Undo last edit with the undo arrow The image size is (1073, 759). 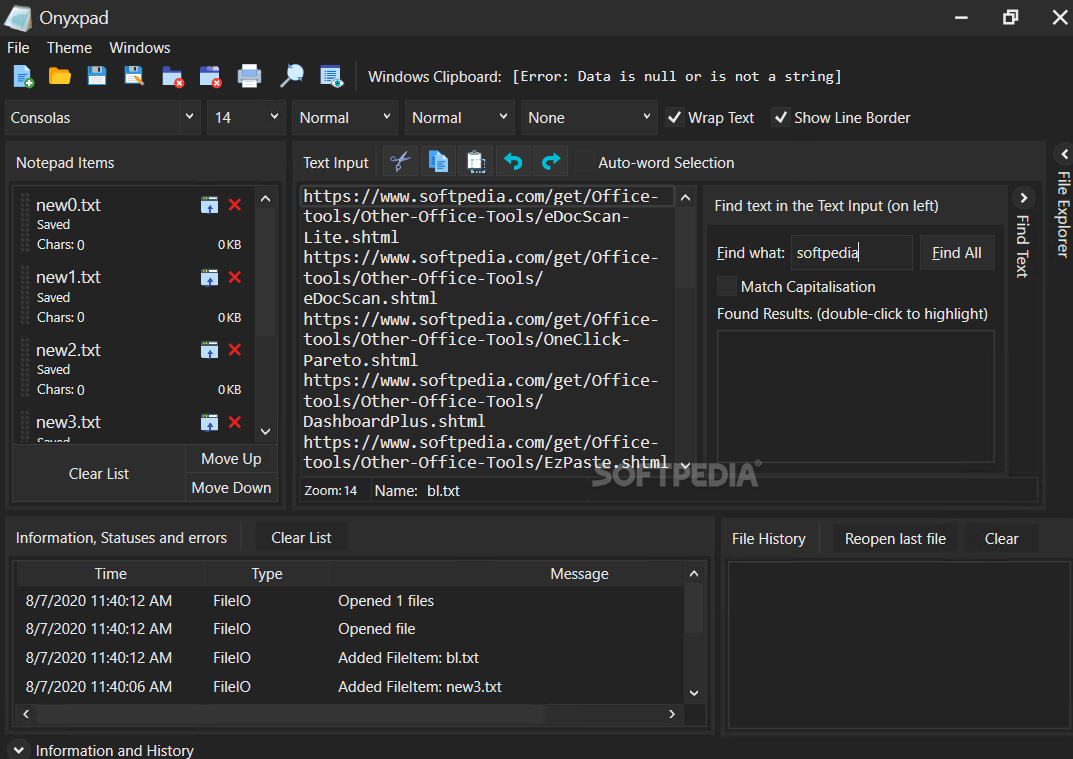click(x=513, y=162)
